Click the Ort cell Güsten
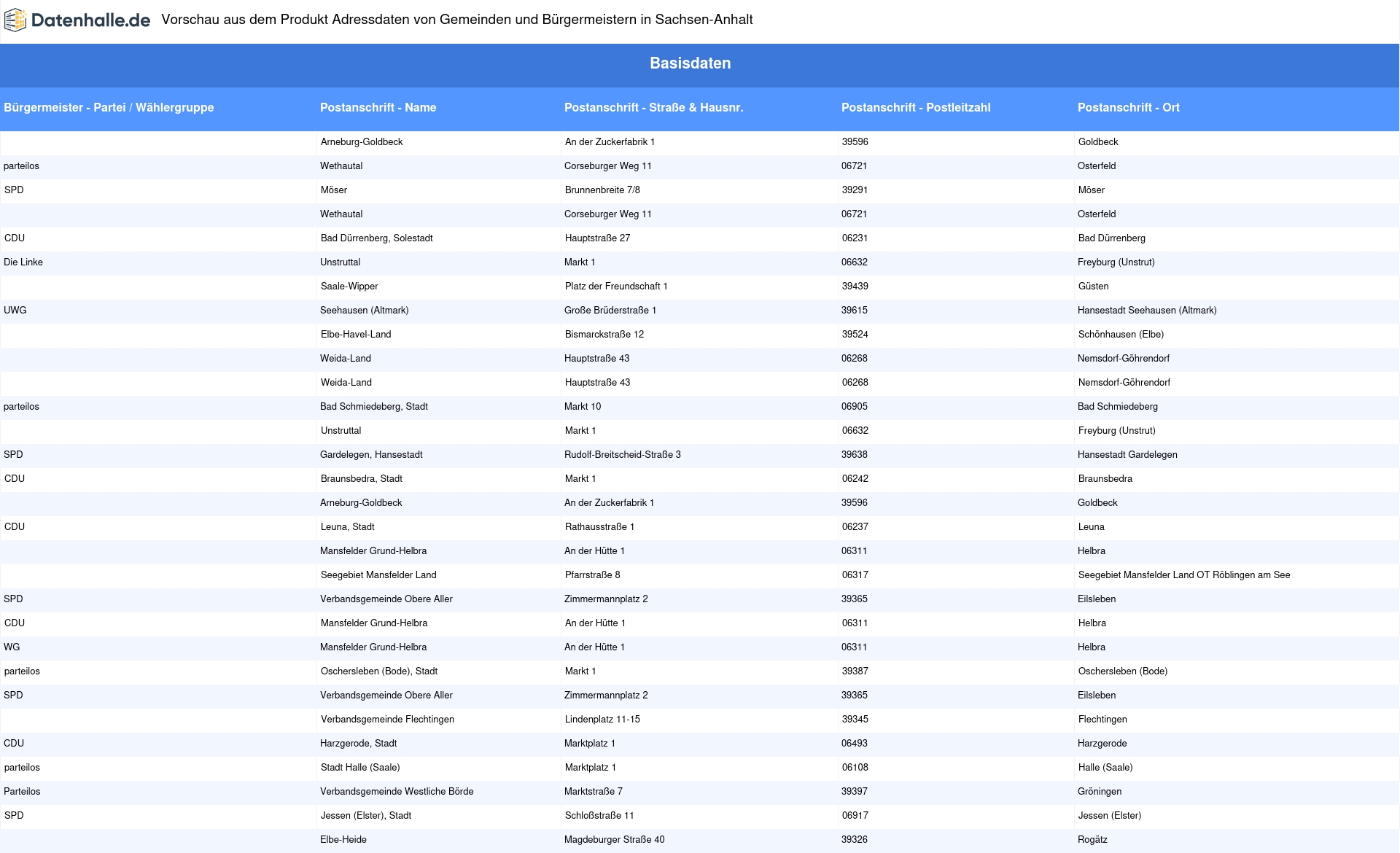Viewport: 1400px width, 853px height. (x=1093, y=287)
